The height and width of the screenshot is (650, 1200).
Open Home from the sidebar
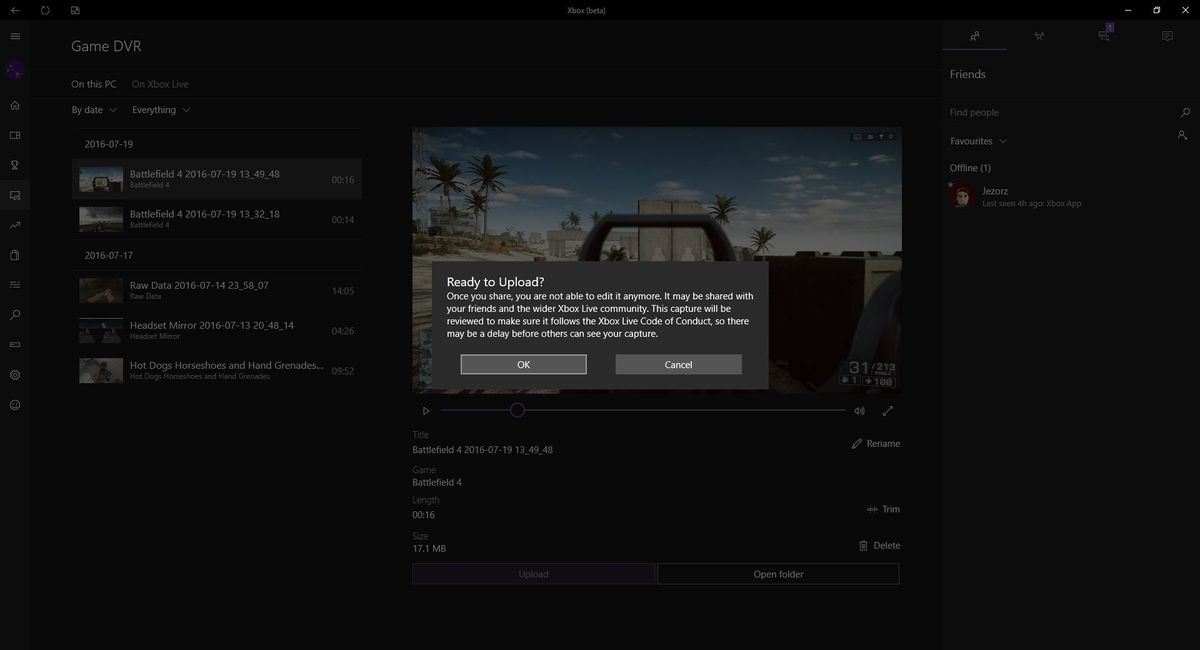coord(14,104)
